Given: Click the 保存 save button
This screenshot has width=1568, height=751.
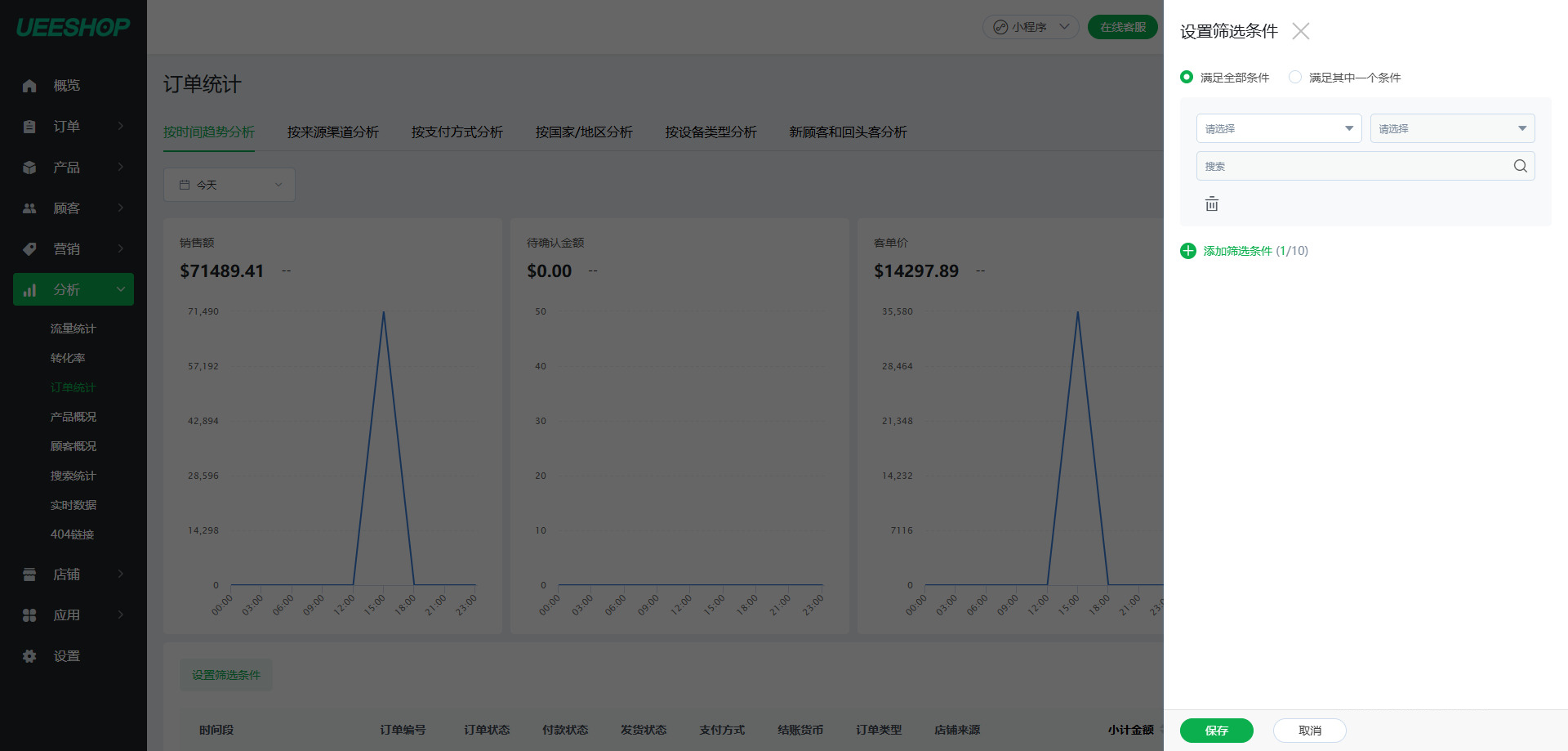Looking at the screenshot, I should coord(1217,731).
